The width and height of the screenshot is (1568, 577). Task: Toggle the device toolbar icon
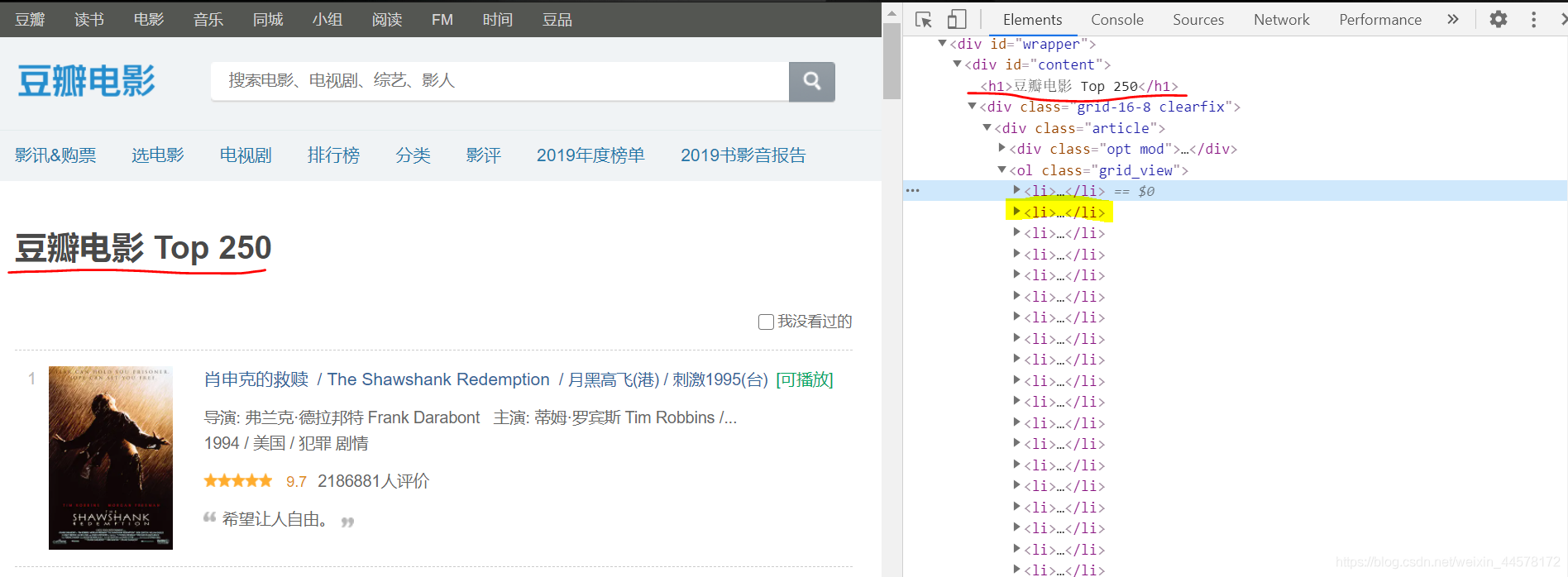957,20
